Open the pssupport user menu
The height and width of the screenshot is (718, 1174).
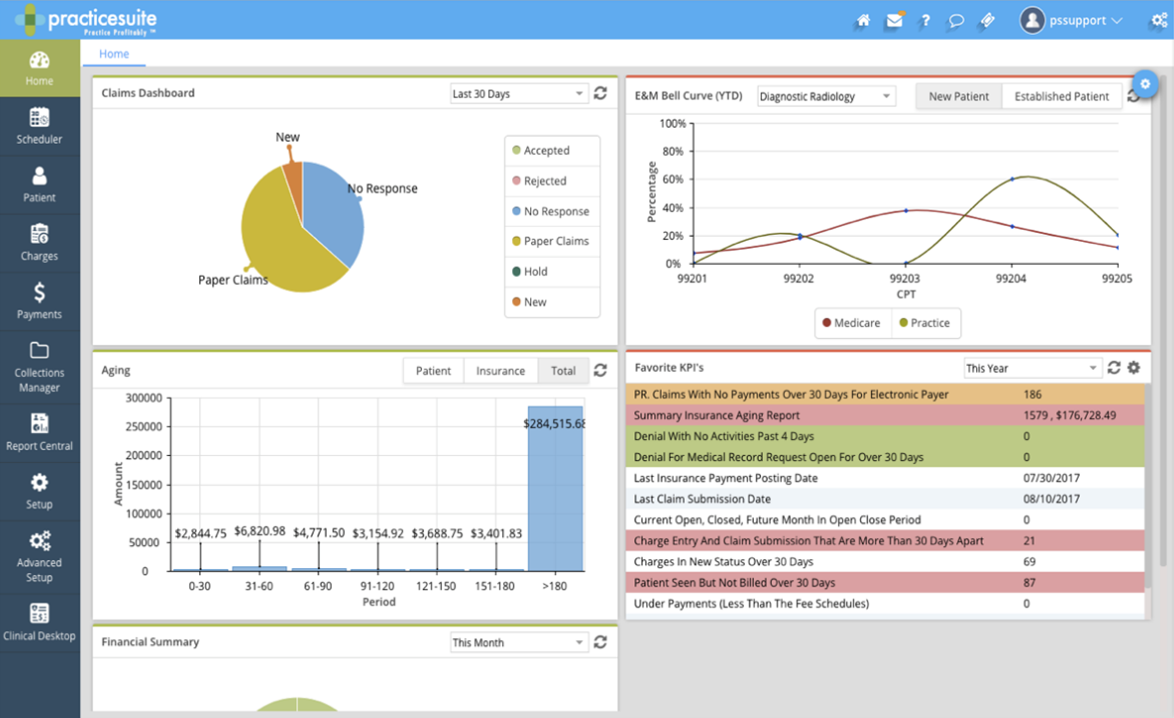[1076, 20]
